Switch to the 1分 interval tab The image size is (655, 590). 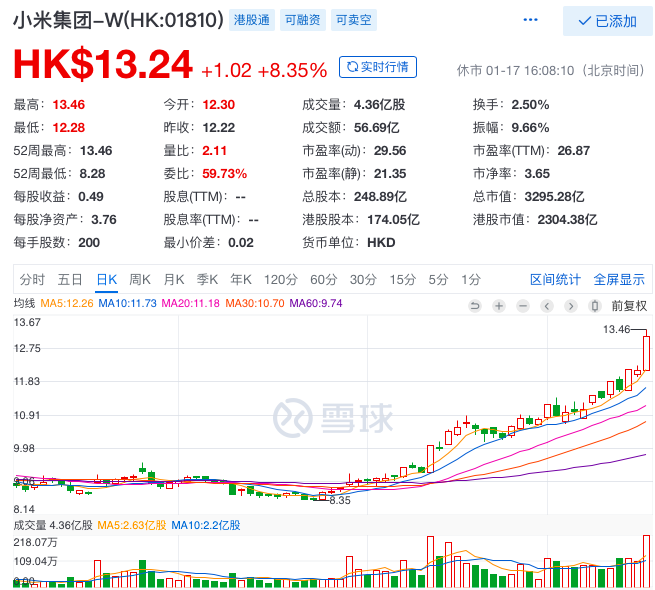tap(471, 279)
